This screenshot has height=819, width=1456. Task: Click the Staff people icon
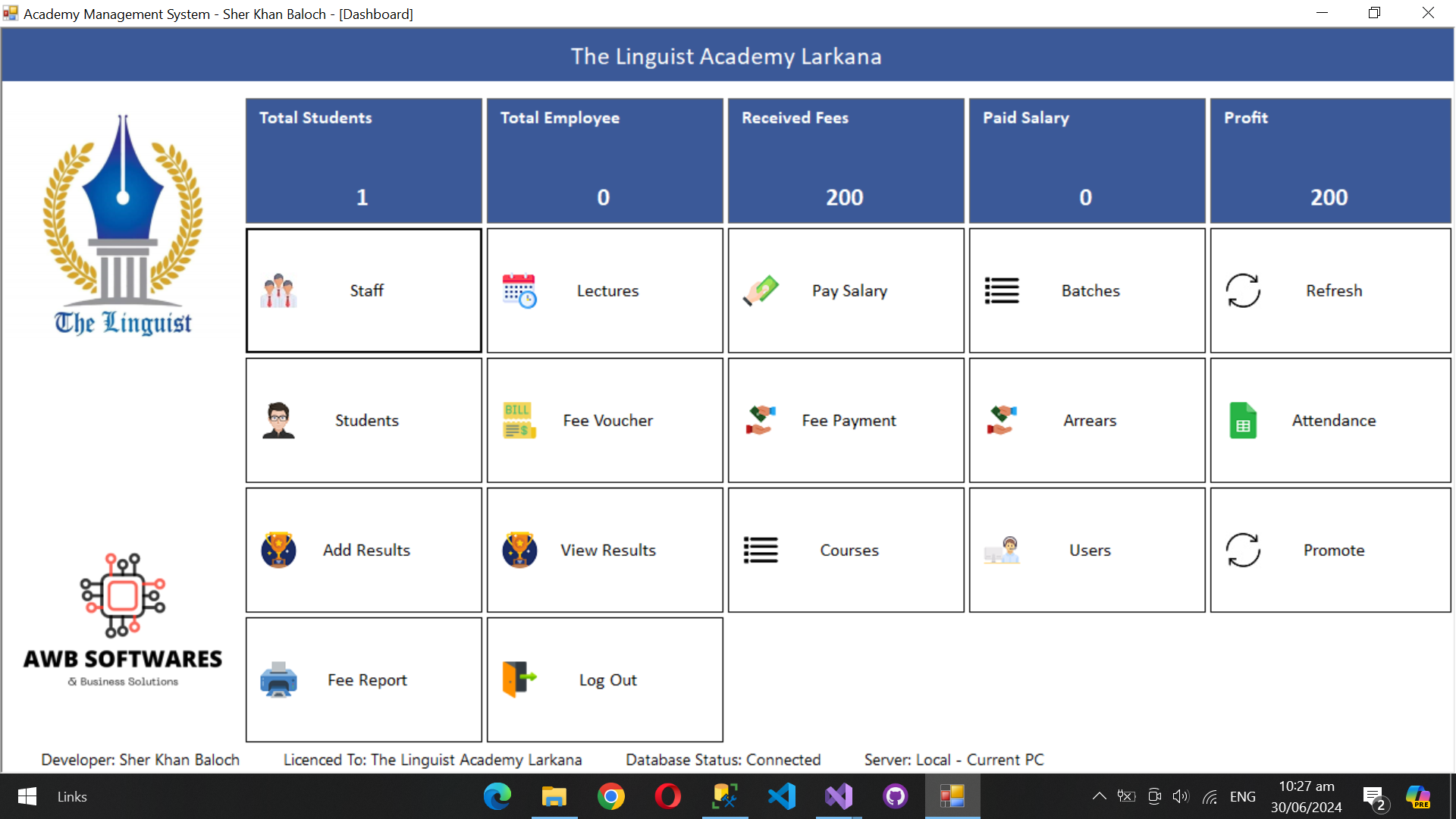[278, 290]
